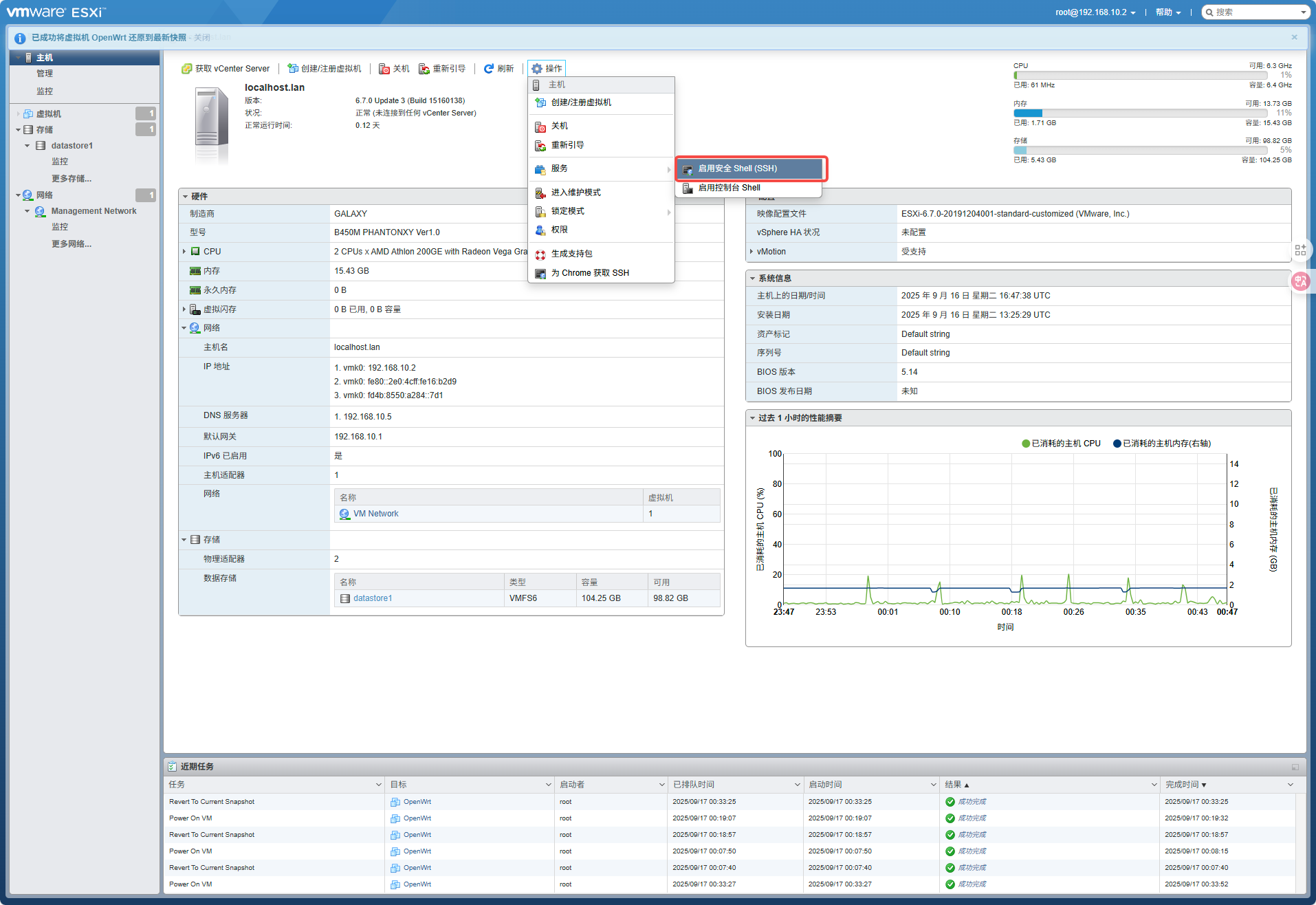
Task: Click the host adapter count link 1
Action: [x=336, y=475]
